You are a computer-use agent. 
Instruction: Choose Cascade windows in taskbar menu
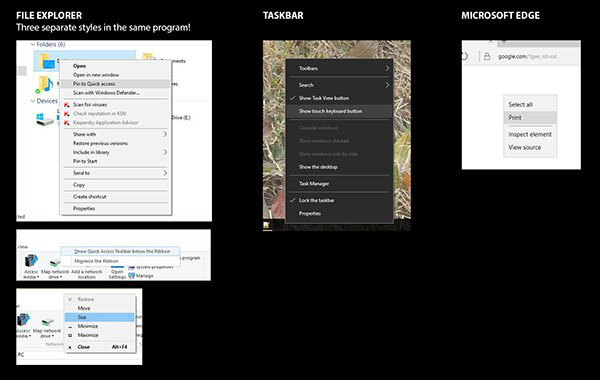(x=339, y=128)
